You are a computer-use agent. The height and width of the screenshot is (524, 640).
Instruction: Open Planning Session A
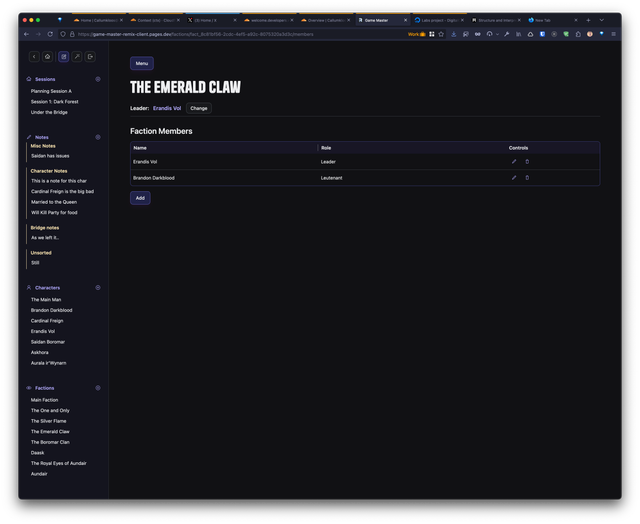tap(51, 91)
